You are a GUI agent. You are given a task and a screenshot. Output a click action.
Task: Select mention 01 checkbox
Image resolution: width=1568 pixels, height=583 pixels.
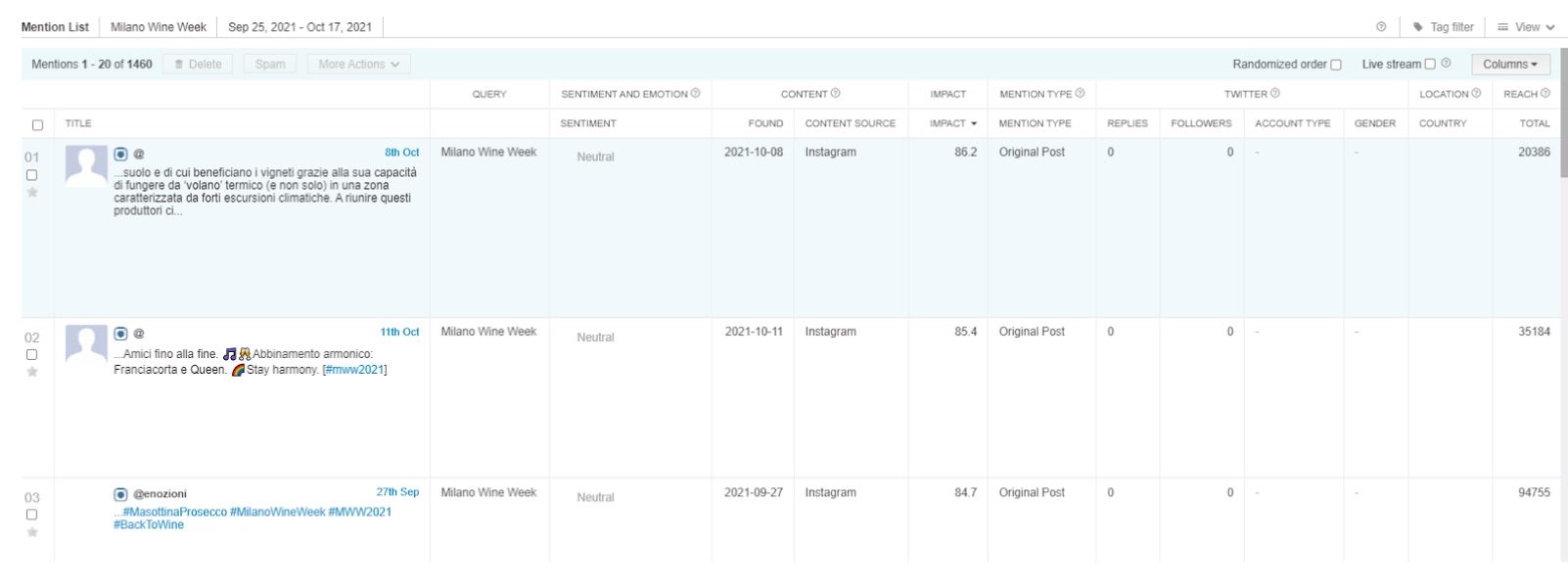31,175
